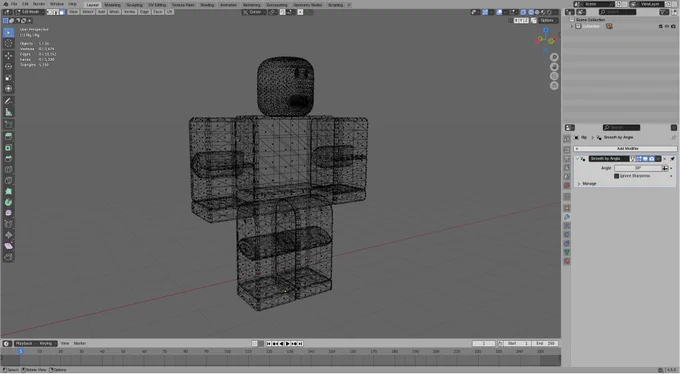Select the Poly Build tool
The height and width of the screenshot is (374, 680).
tap(8, 191)
